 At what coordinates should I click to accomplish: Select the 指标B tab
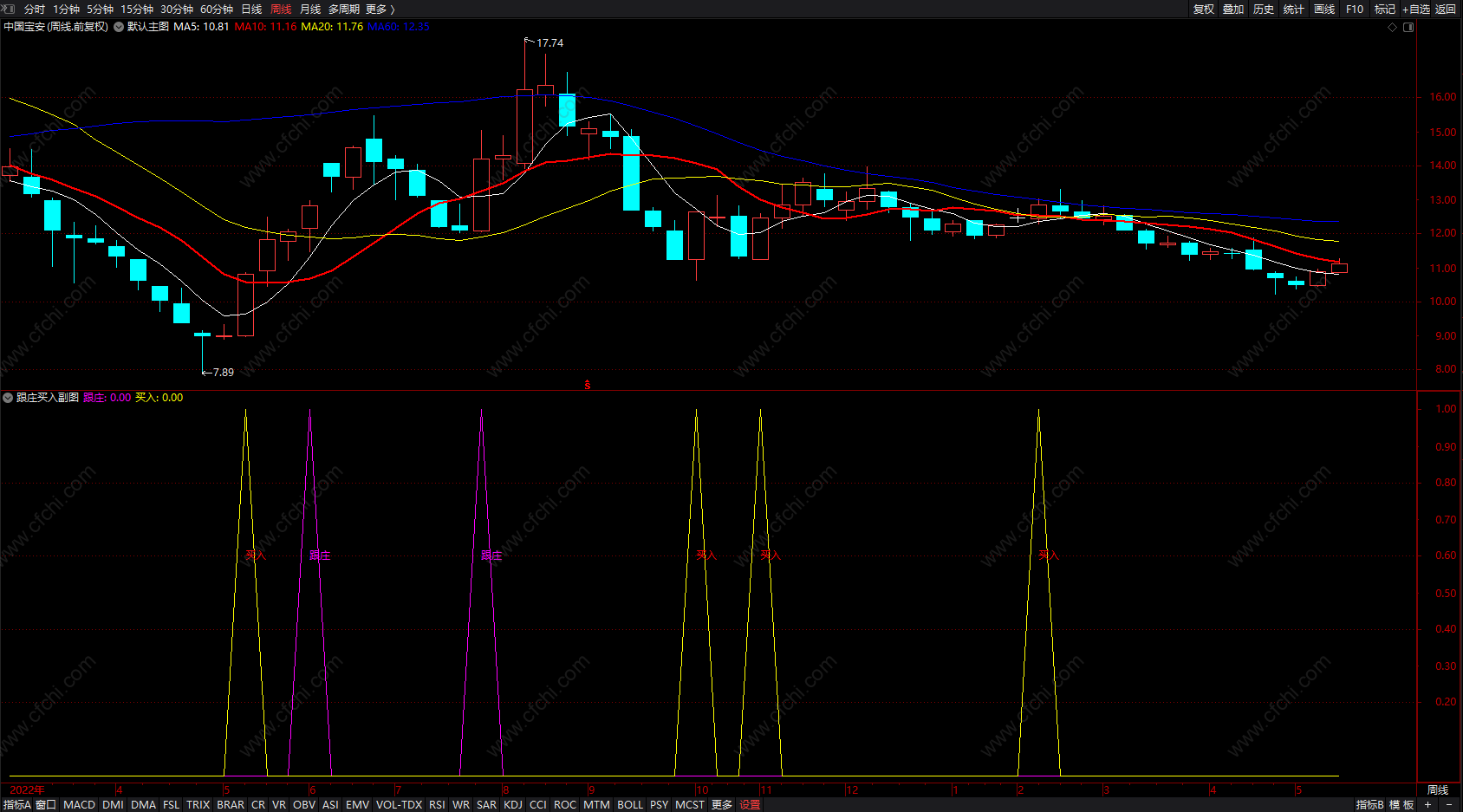[x=1369, y=805]
